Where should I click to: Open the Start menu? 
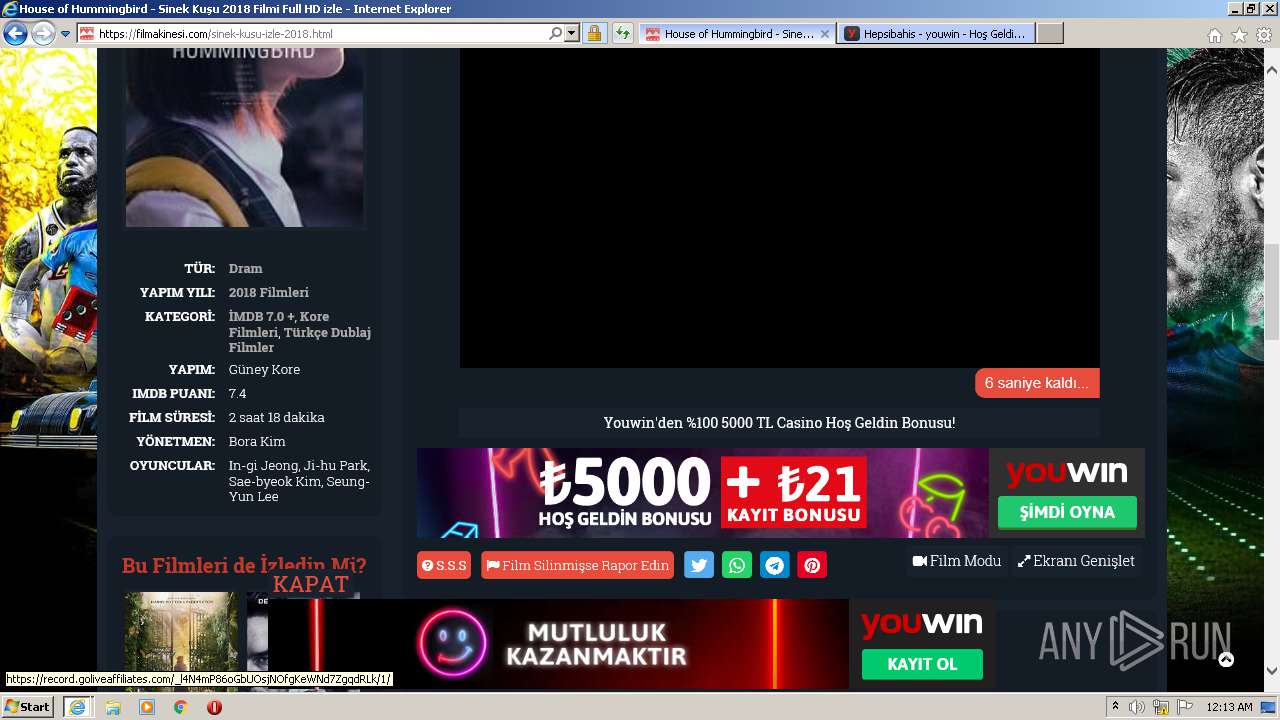tap(27, 707)
